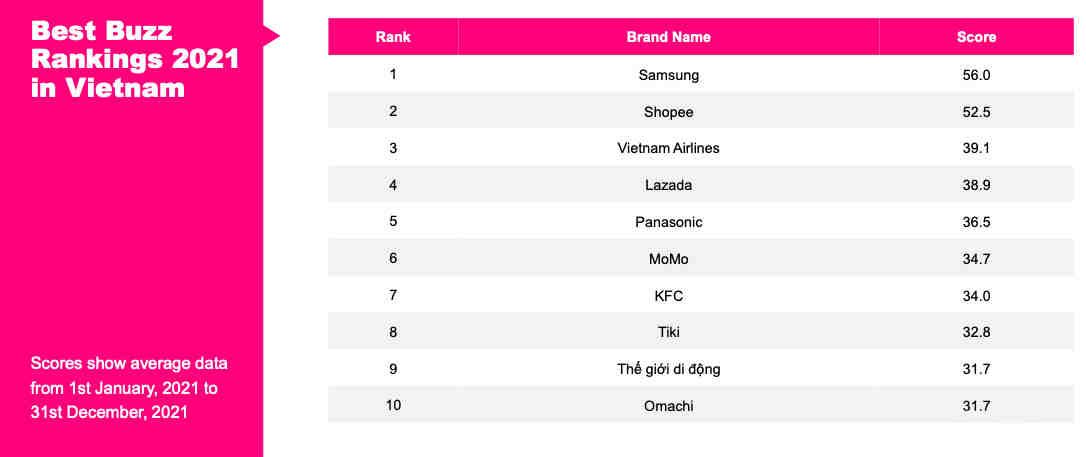Image resolution: width=1086 pixels, height=457 pixels.
Task: Click the 52.5 score value
Action: [x=976, y=111]
